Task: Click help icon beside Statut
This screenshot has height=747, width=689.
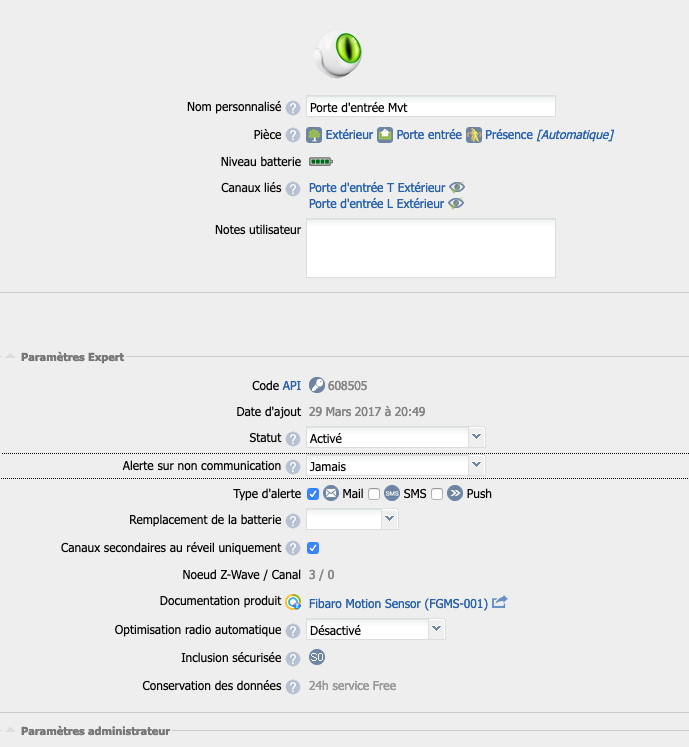Action: tap(293, 439)
